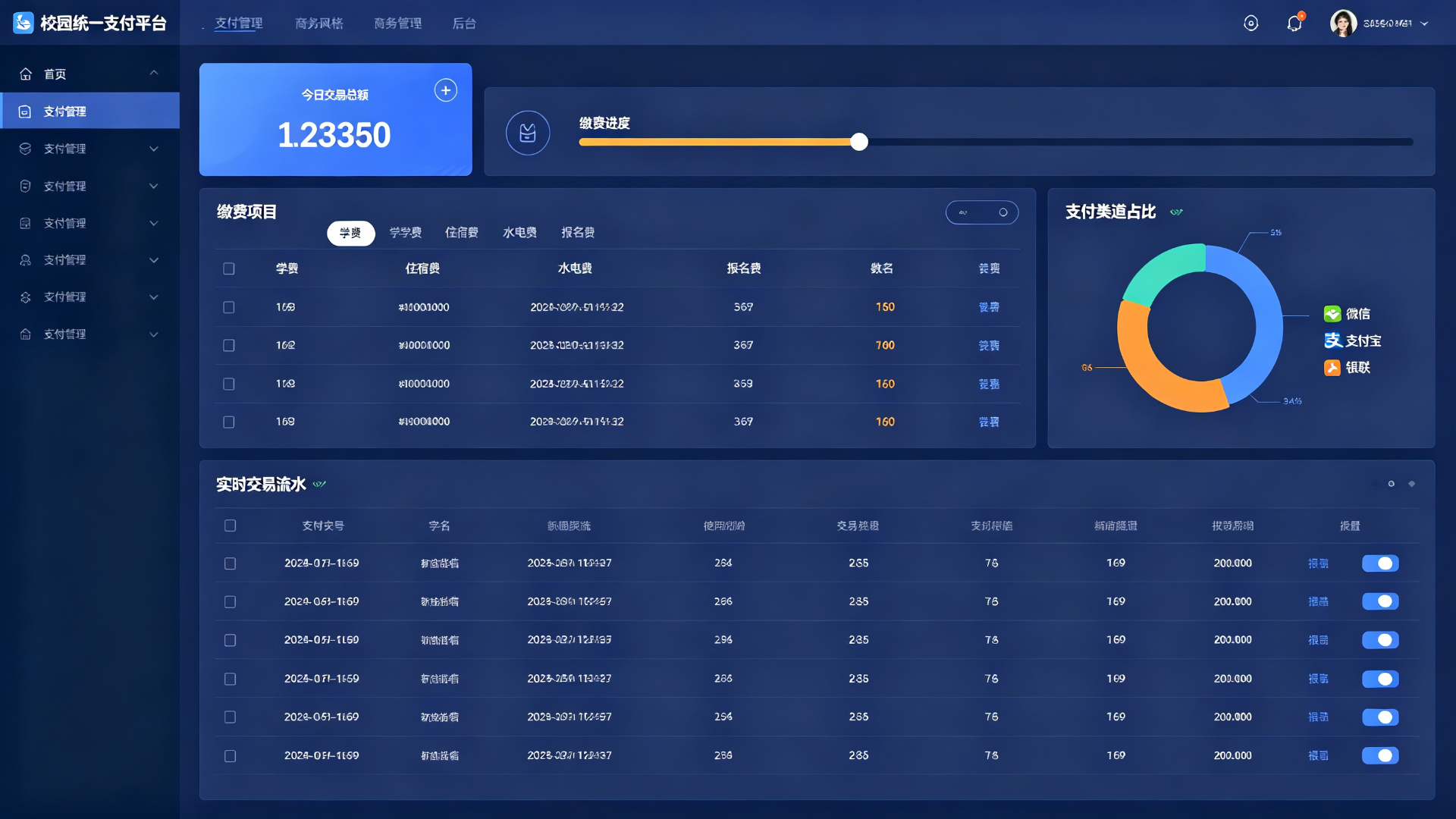
Task: Click the user avatar picture in the header
Action: (x=1343, y=24)
